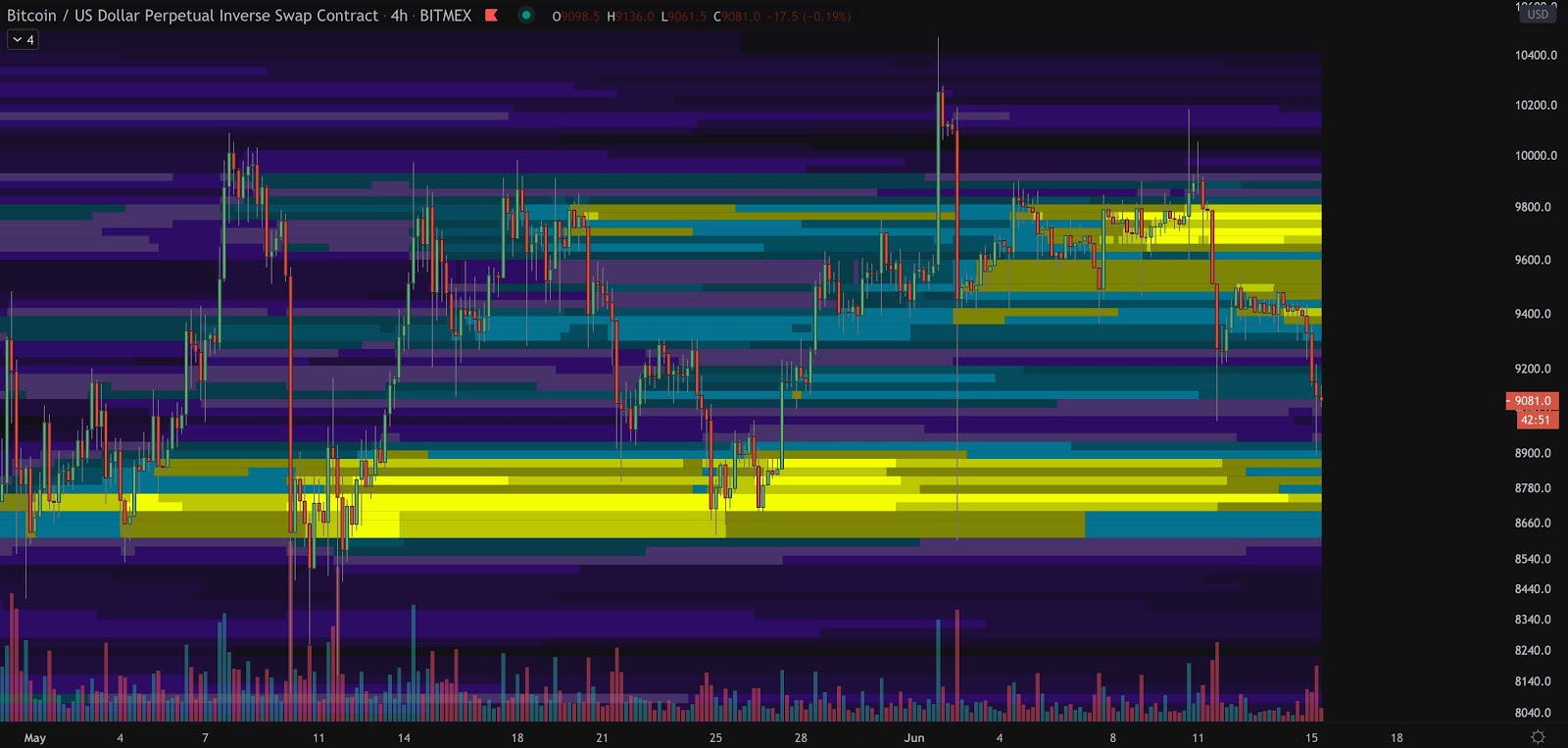The image size is (1568, 748).
Task: Expand the collapsed indicators legend showing 4
Action: point(24,40)
